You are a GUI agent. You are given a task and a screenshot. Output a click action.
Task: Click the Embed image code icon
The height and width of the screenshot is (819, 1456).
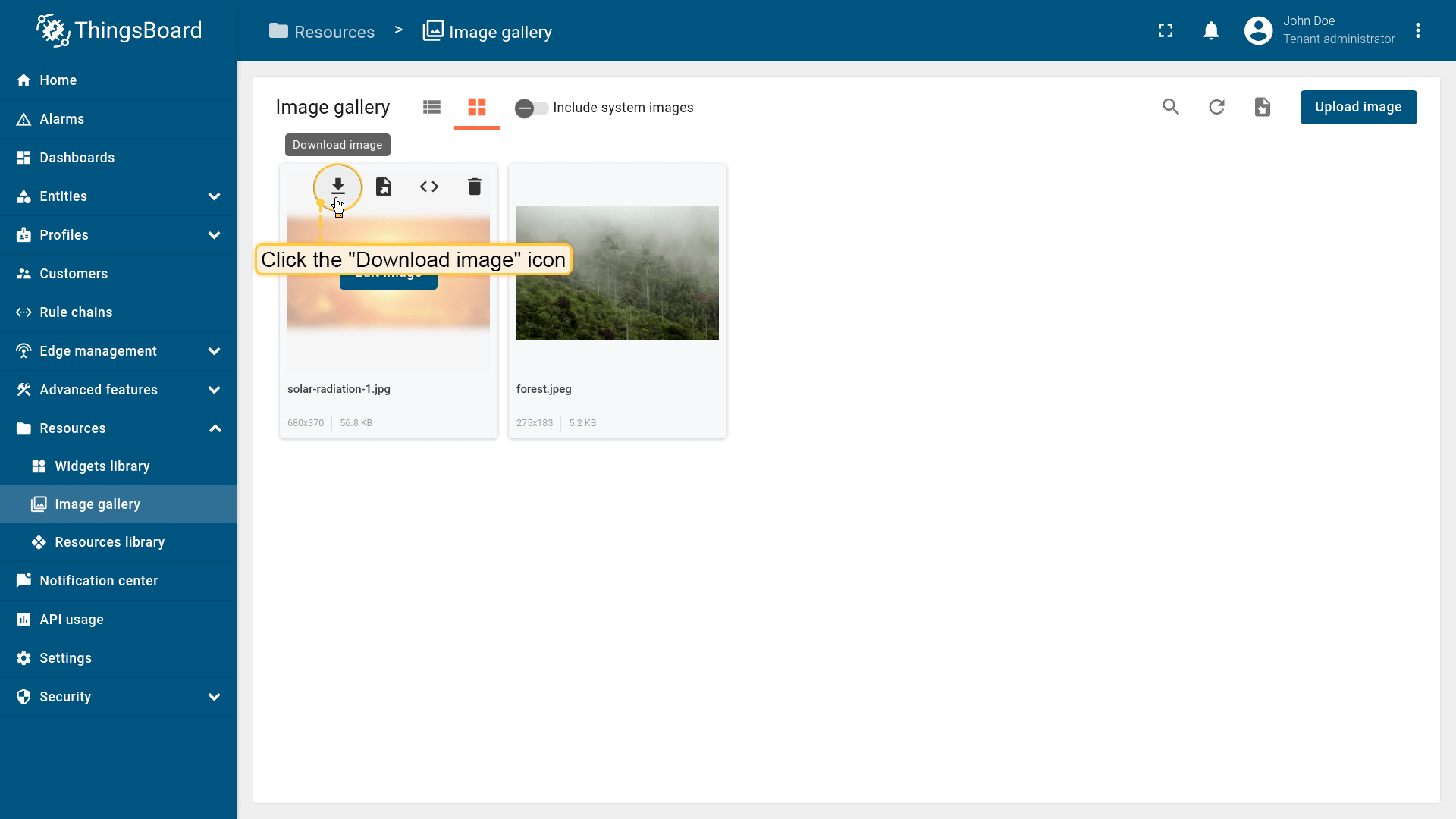(429, 187)
